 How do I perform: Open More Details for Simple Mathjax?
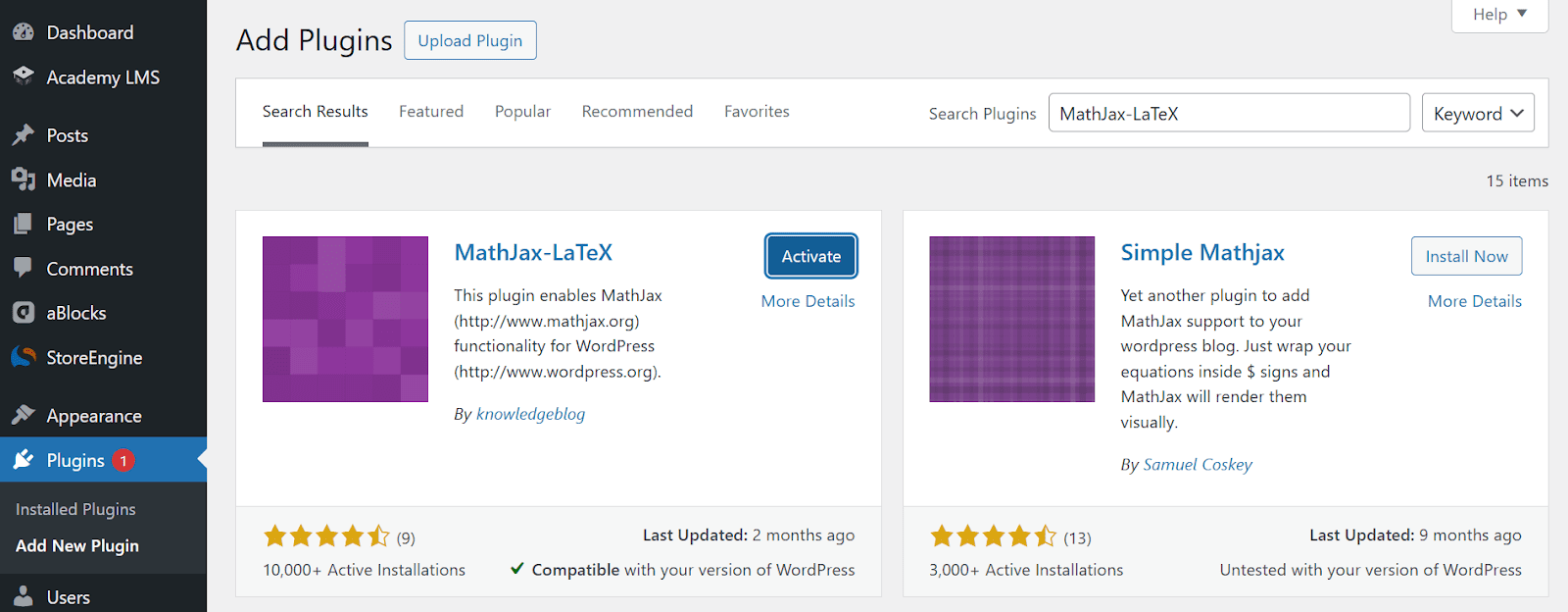point(1474,301)
